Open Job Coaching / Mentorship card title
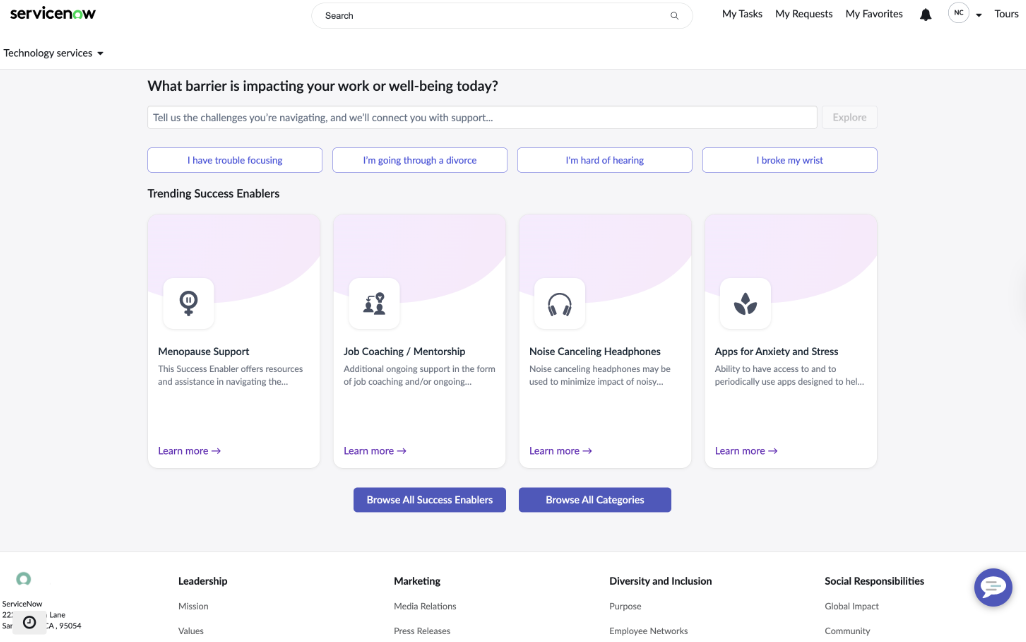 404,351
